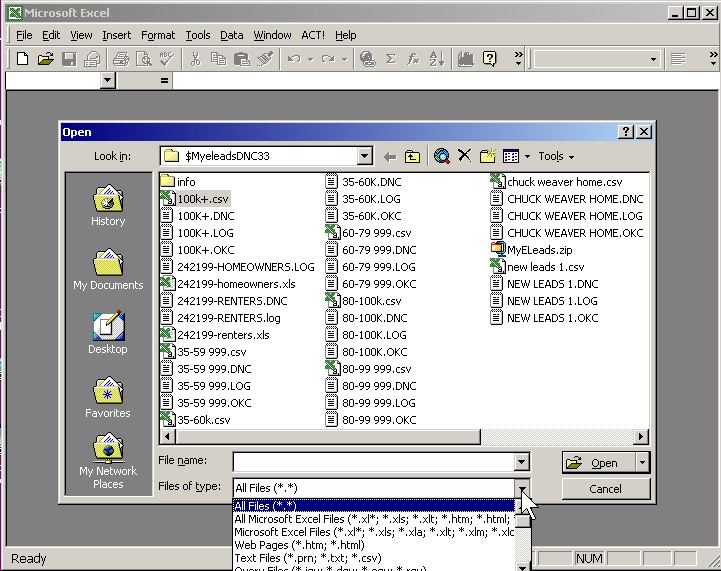This screenshot has height=571, width=721.
Task: Click the Redo arrow icon
Action: (x=328, y=59)
